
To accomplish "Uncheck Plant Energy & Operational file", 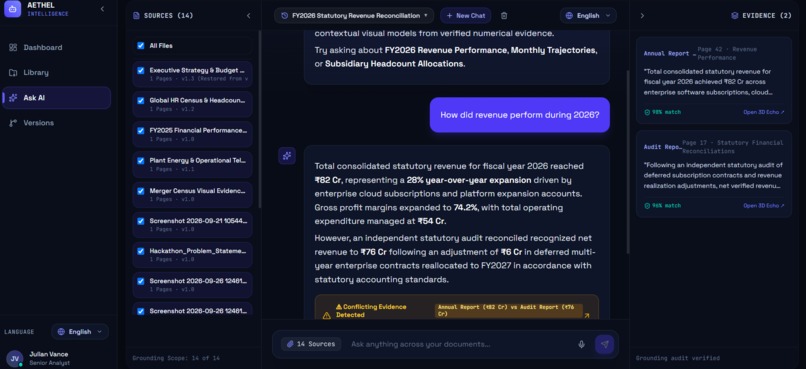I will pos(141,161).
